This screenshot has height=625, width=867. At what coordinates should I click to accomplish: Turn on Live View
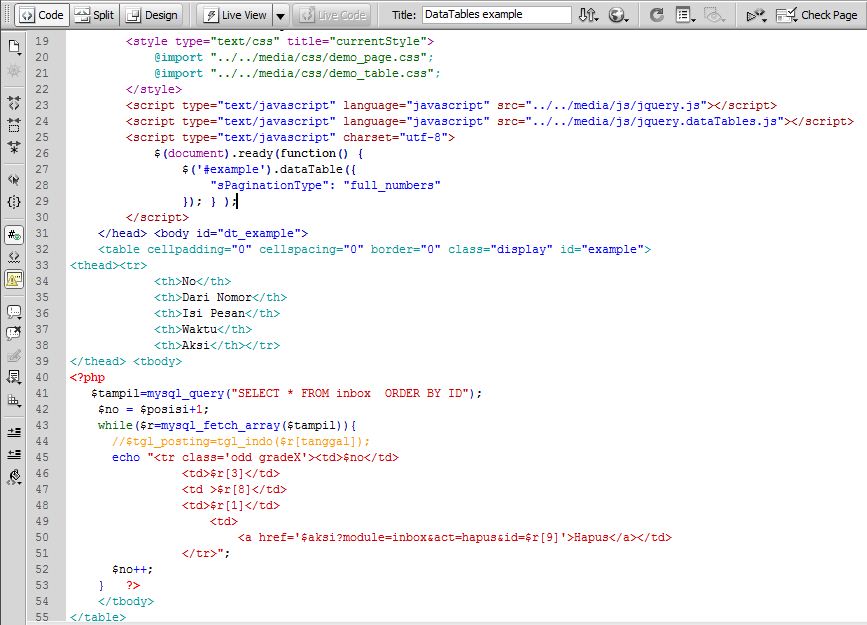point(235,15)
